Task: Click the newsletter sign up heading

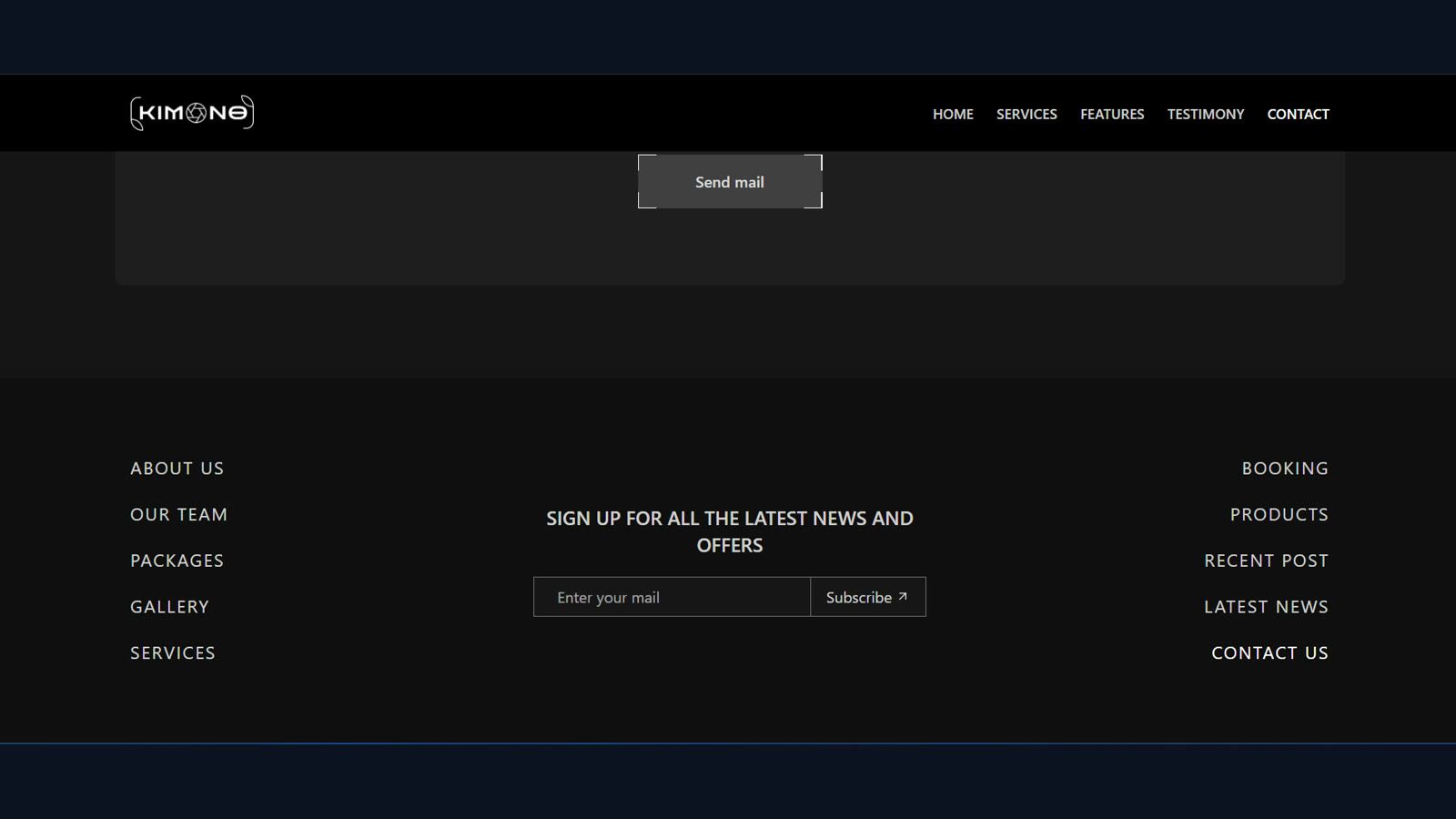Action: [730, 531]
